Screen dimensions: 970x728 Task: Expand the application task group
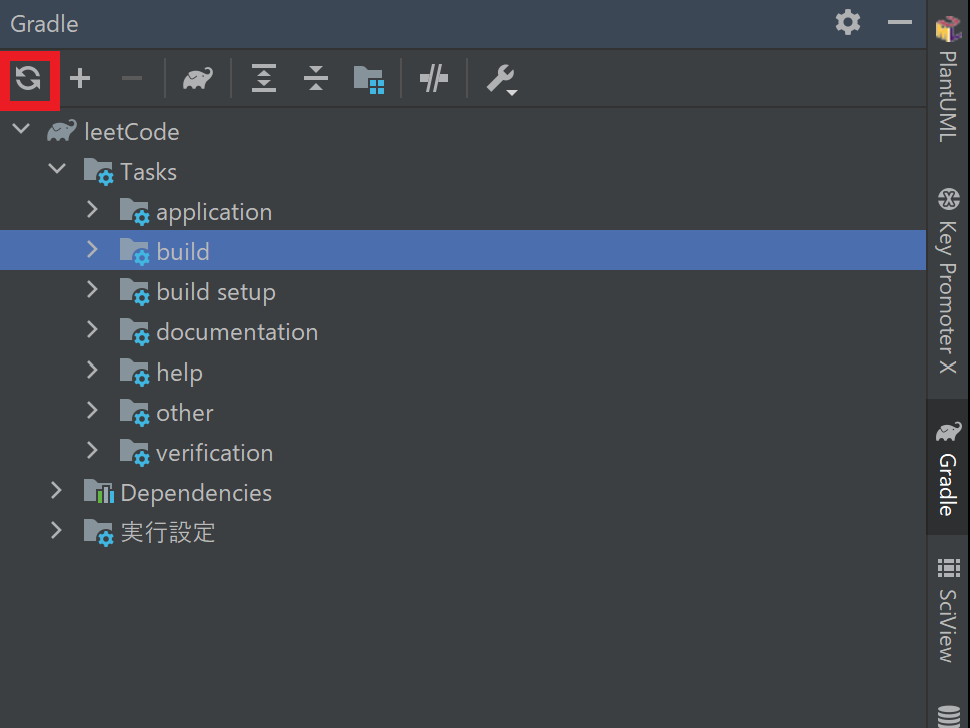(x=92, y=210)
